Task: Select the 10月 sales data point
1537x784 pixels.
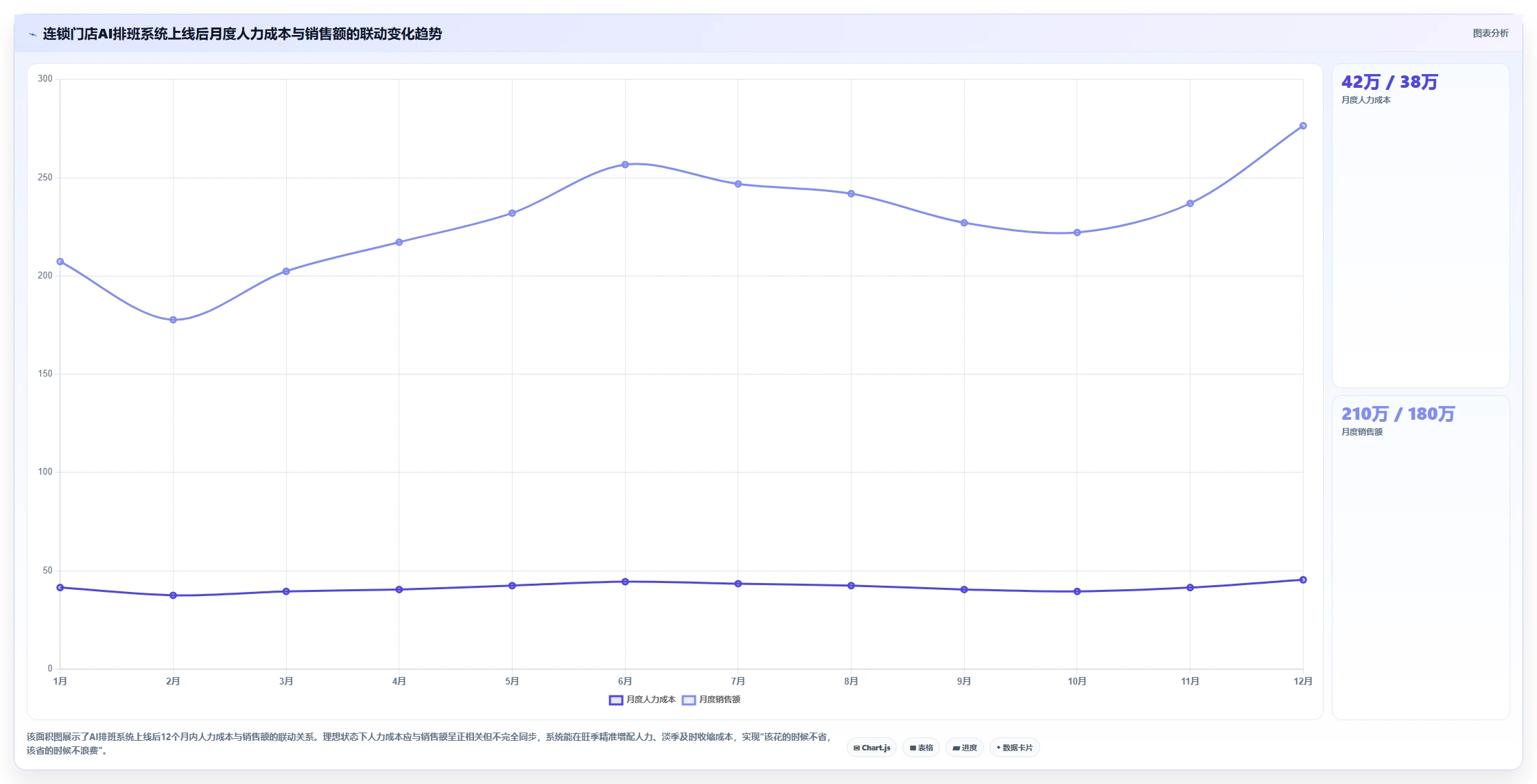Action: click(x=1077, y=233)
